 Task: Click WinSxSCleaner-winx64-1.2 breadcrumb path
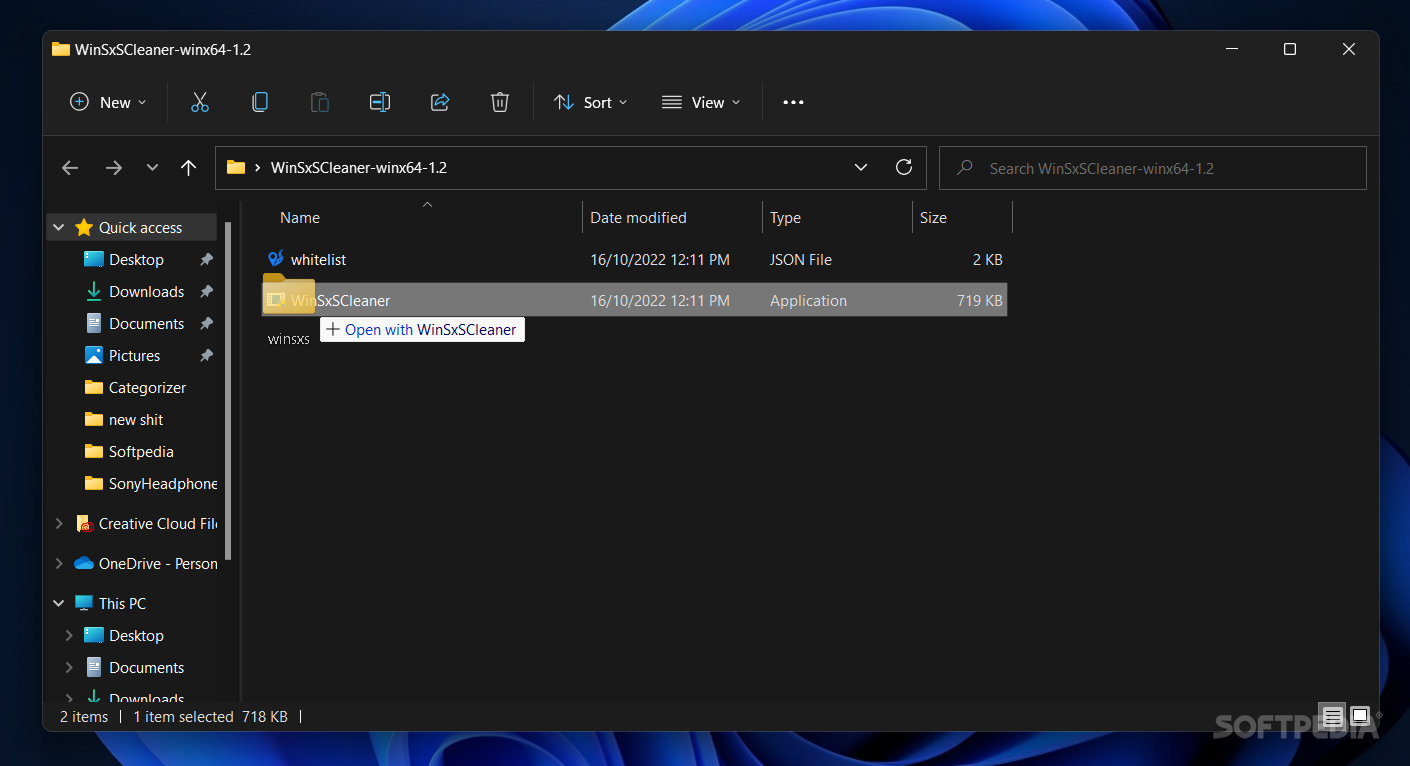[x=359, y=167]
